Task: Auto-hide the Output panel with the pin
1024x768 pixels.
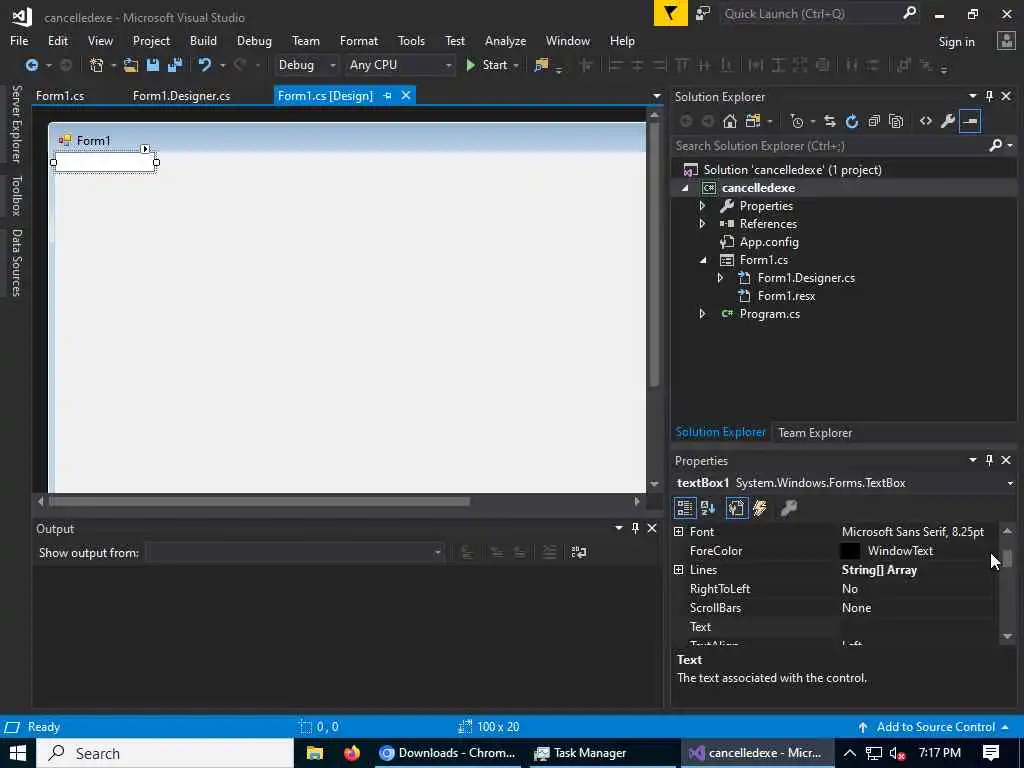Action: point(635,528)
